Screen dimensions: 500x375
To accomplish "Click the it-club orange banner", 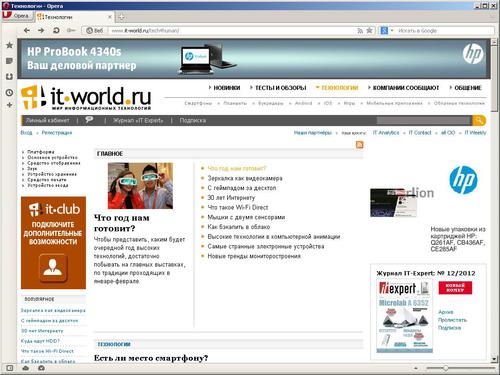I will (53, 243).
